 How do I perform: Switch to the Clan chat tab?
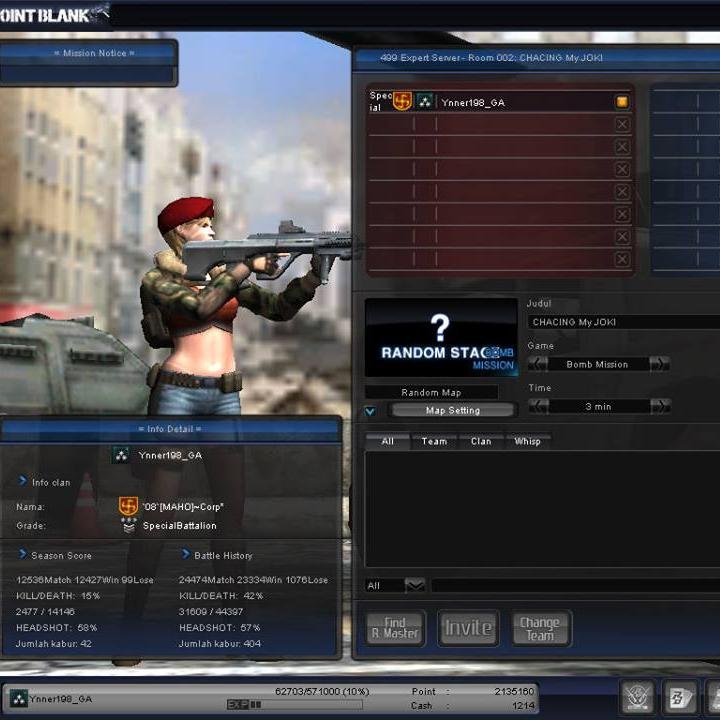481,441
